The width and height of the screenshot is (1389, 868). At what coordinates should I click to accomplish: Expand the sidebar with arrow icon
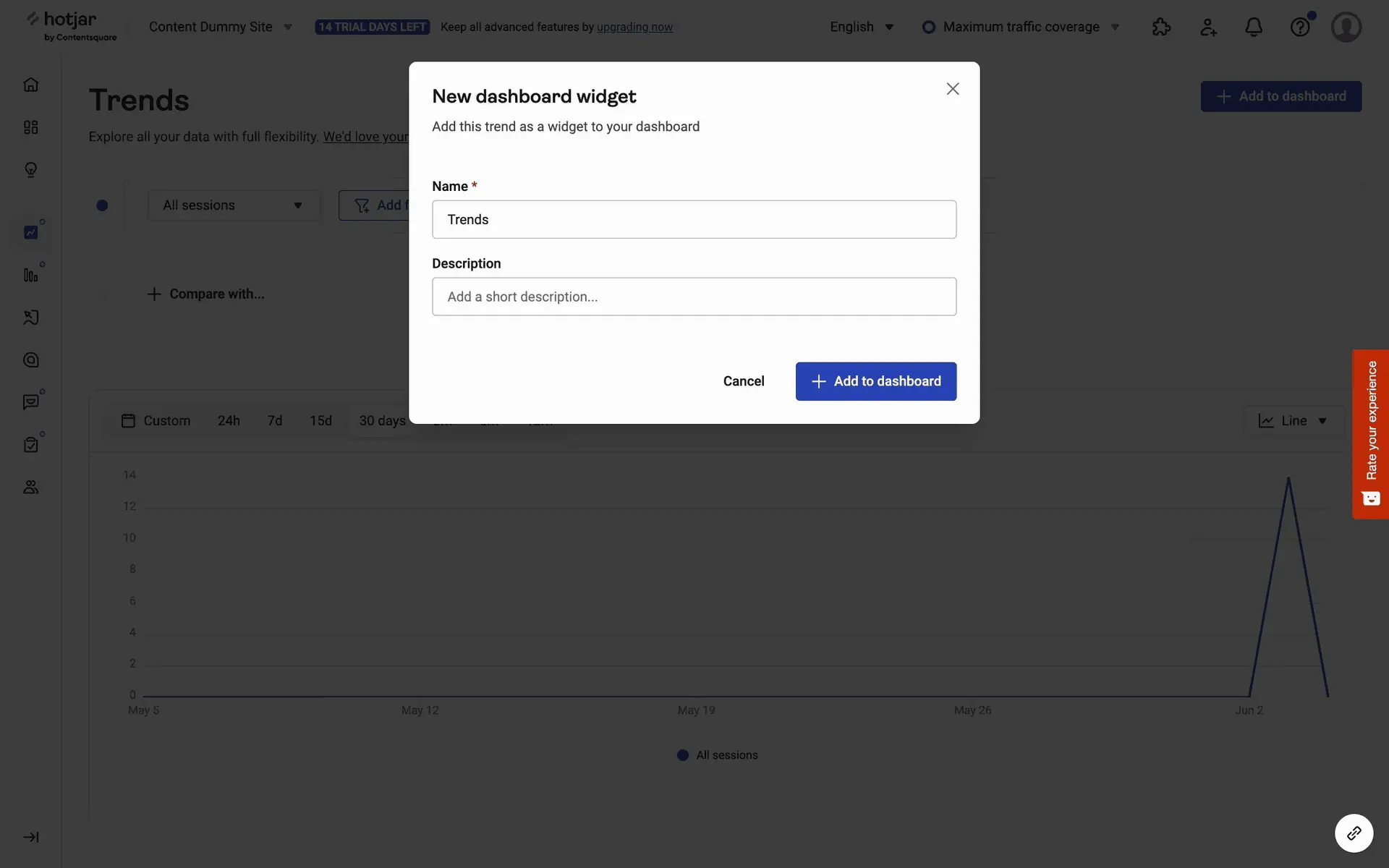[30, 837]
